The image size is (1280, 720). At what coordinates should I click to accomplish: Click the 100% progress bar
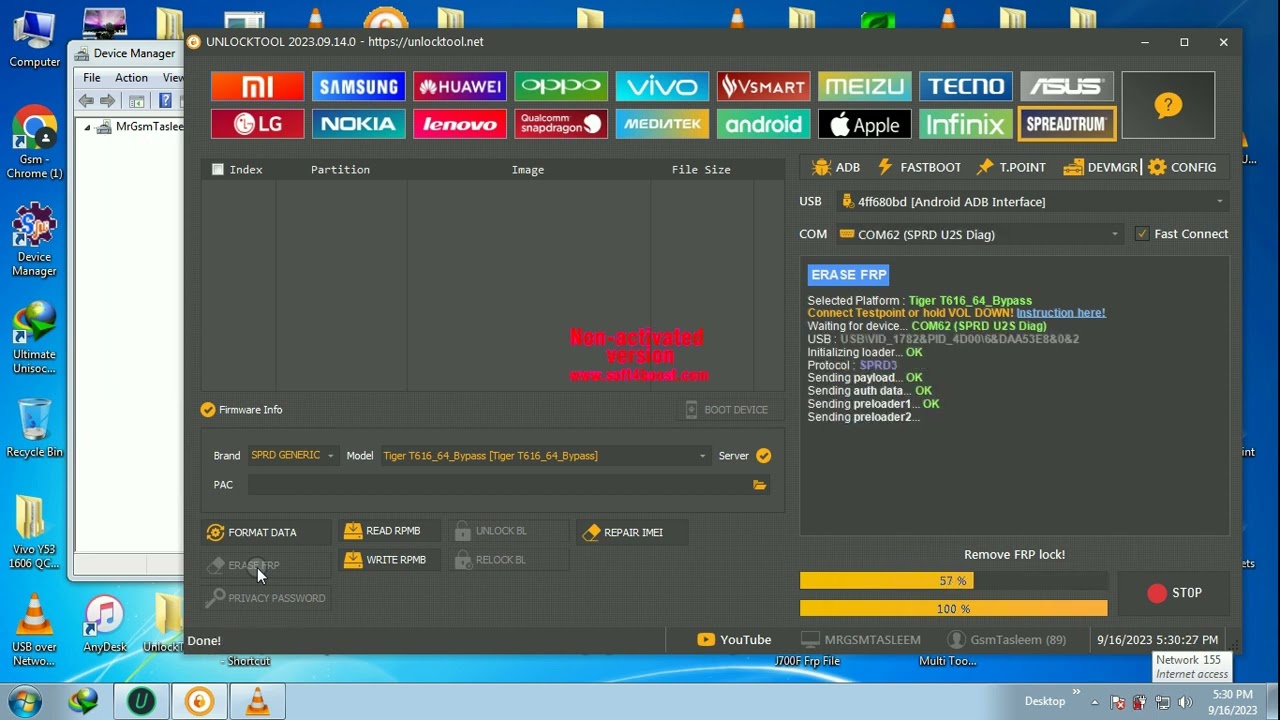[953, 609]
